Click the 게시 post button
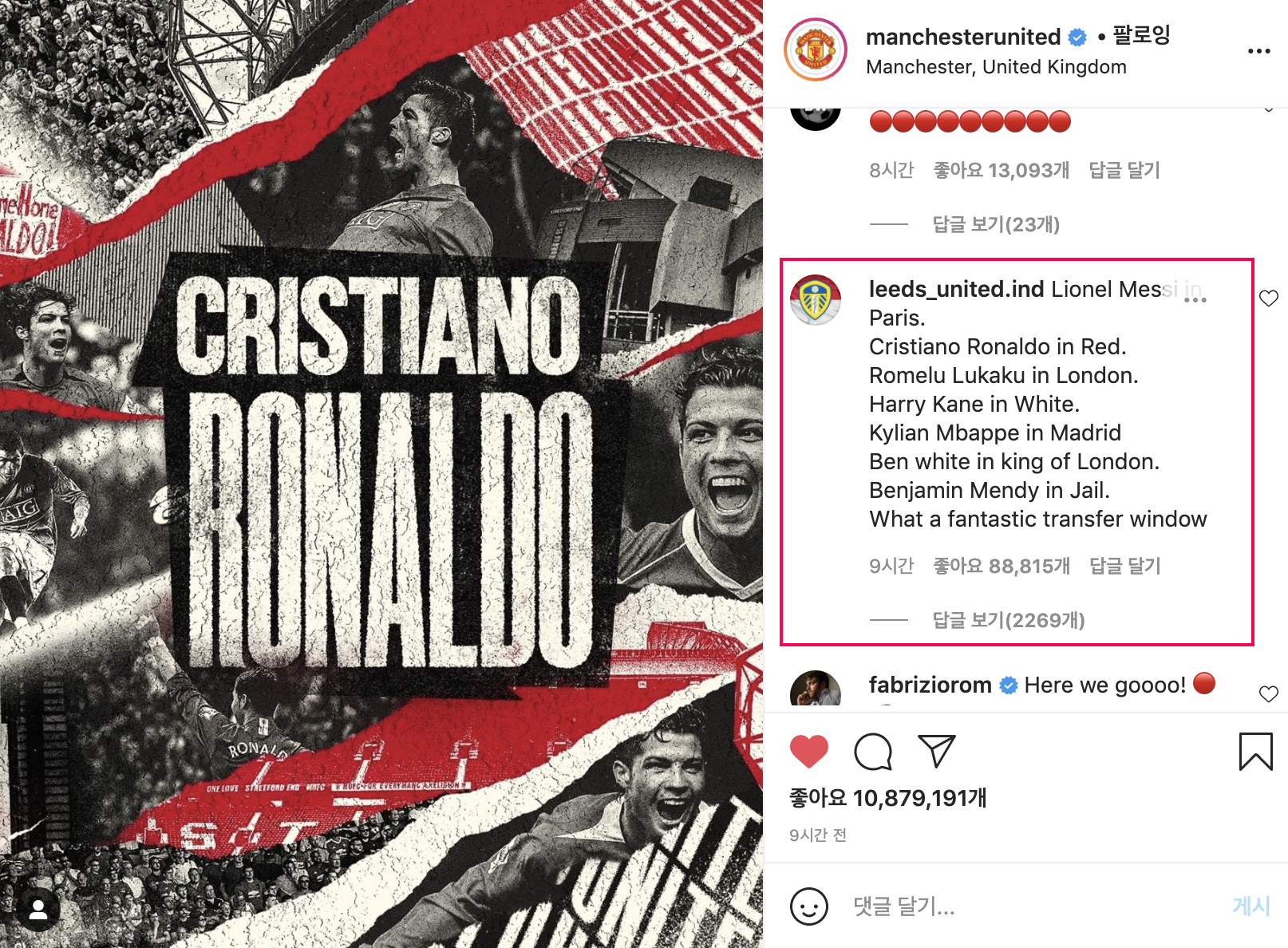Viewport: 1288px width, 948px height. (1250, 906)
